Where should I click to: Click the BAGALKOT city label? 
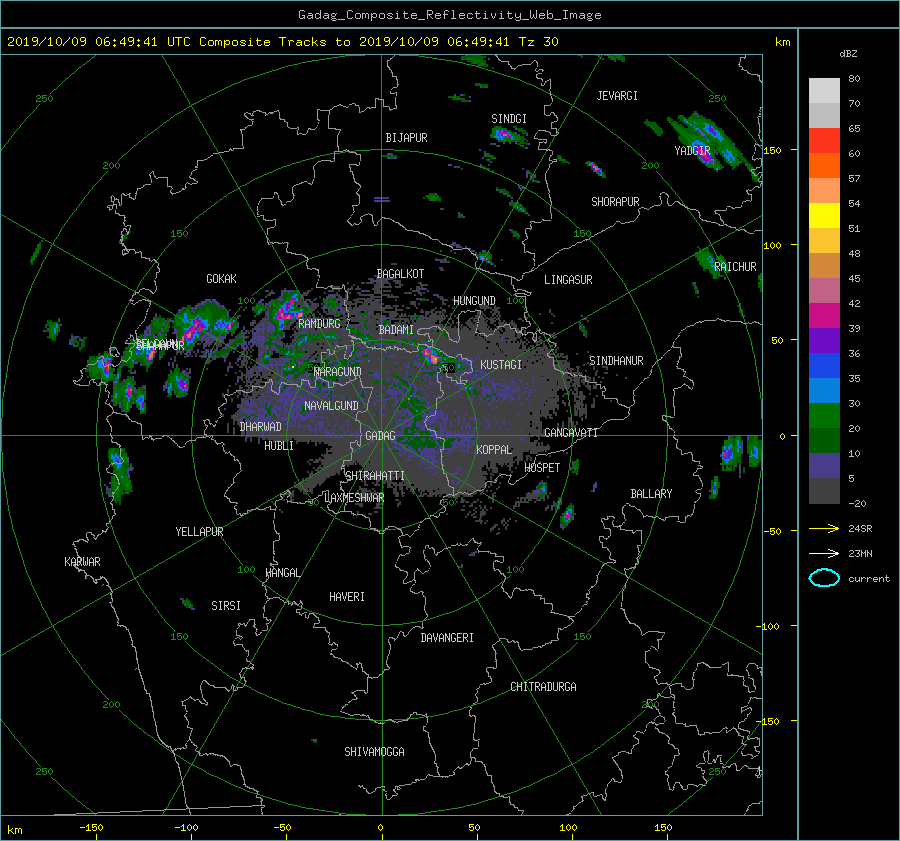[400, 274]
